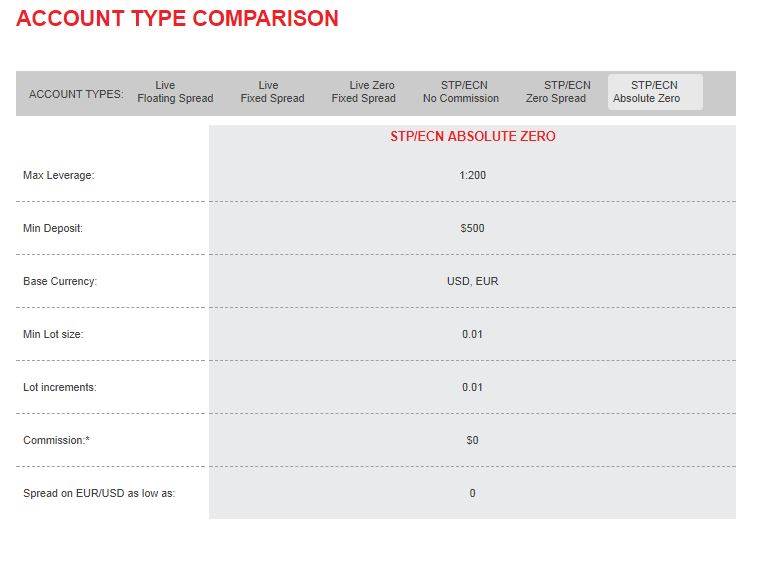Click the USD, EUR currency value

click(x=472, y=281)
